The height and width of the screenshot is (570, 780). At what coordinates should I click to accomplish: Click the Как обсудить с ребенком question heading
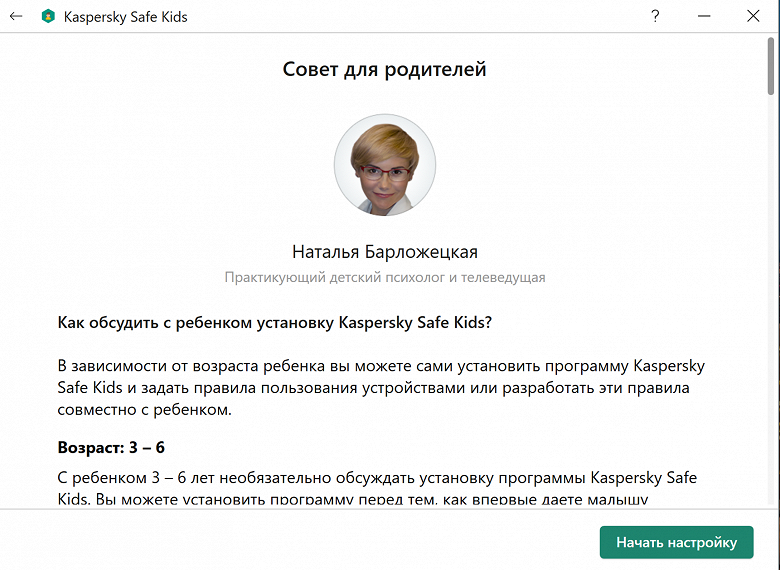pos(275,322)
